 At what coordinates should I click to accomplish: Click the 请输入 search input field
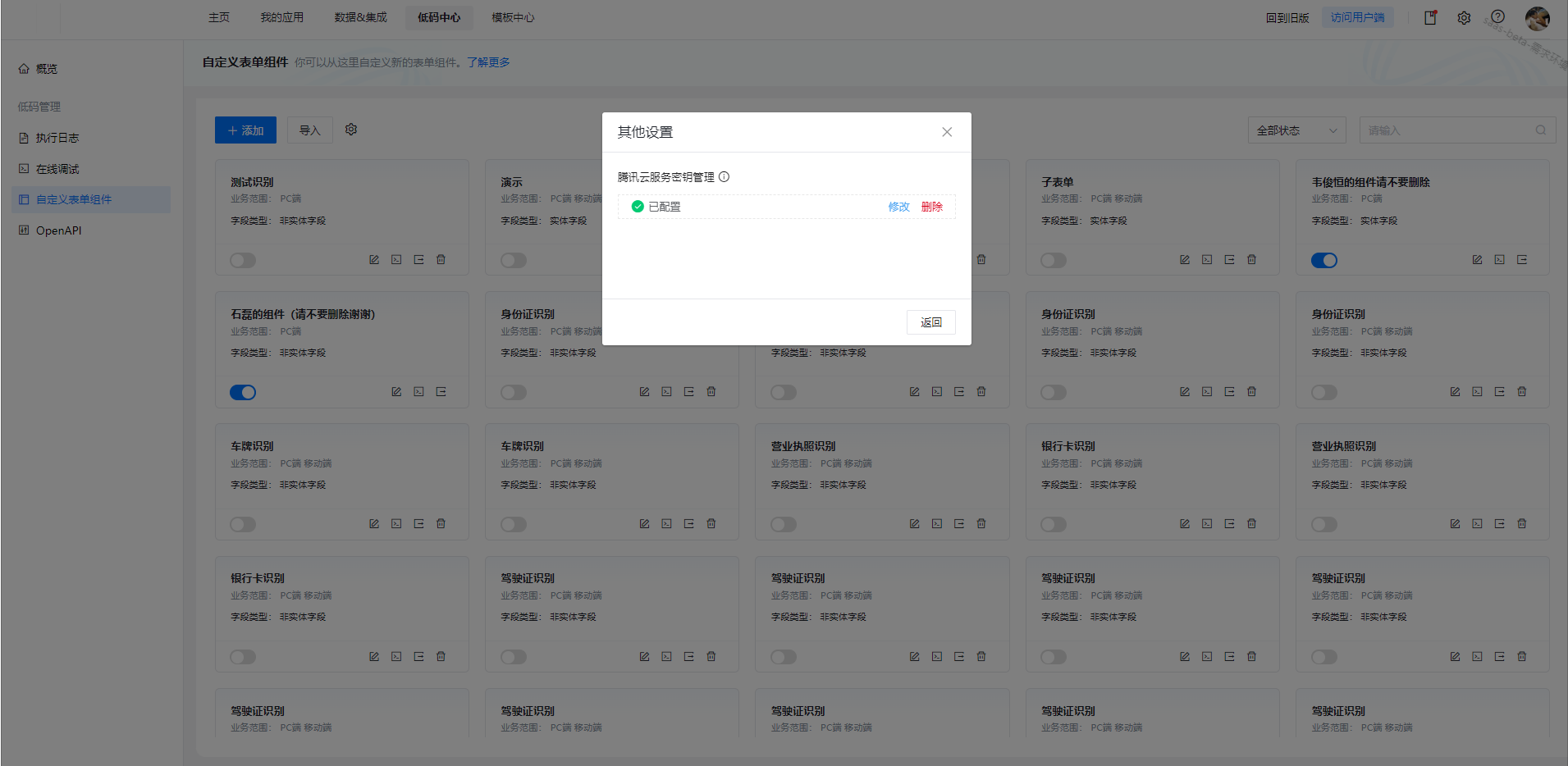click(1444, 130)
